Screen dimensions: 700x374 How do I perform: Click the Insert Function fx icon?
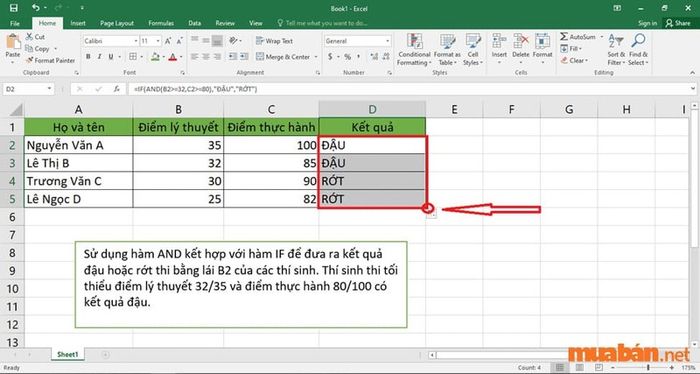coord(117,89)
